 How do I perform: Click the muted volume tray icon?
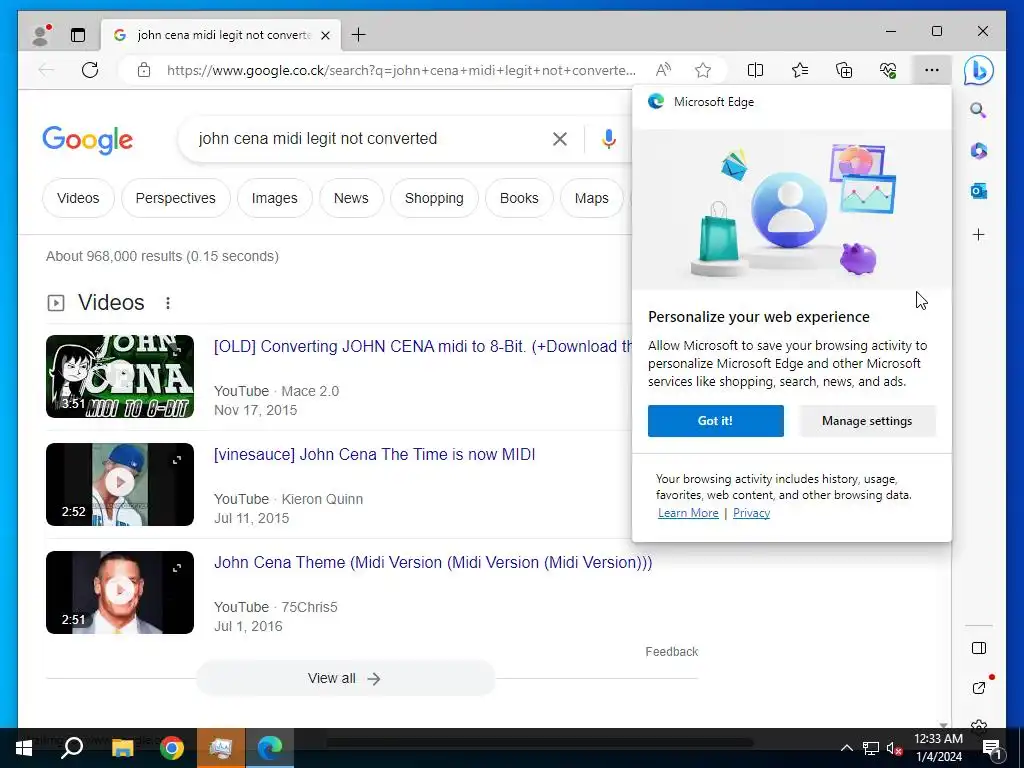click(894, 748)
